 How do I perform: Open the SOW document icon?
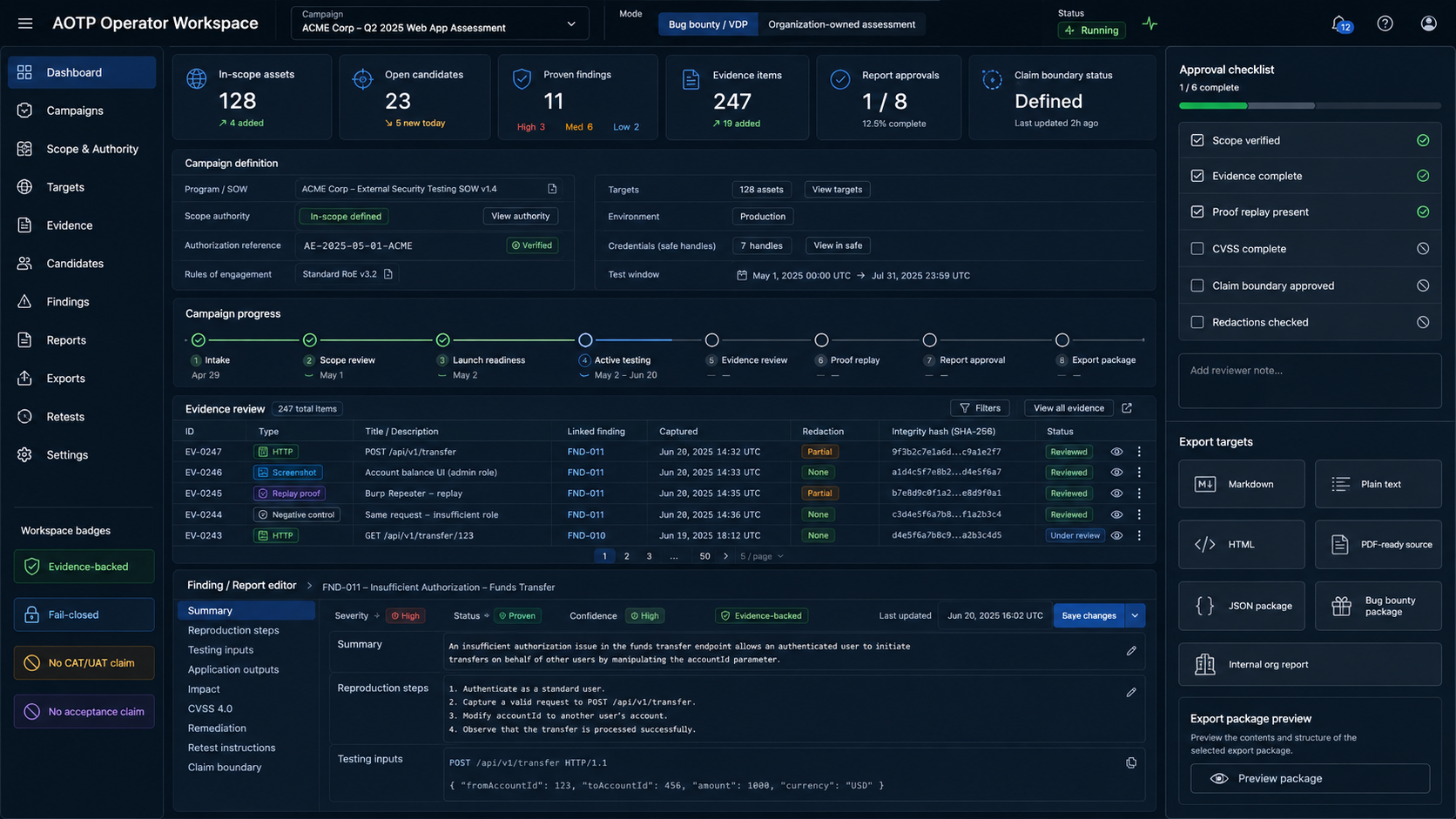point(552,189)
